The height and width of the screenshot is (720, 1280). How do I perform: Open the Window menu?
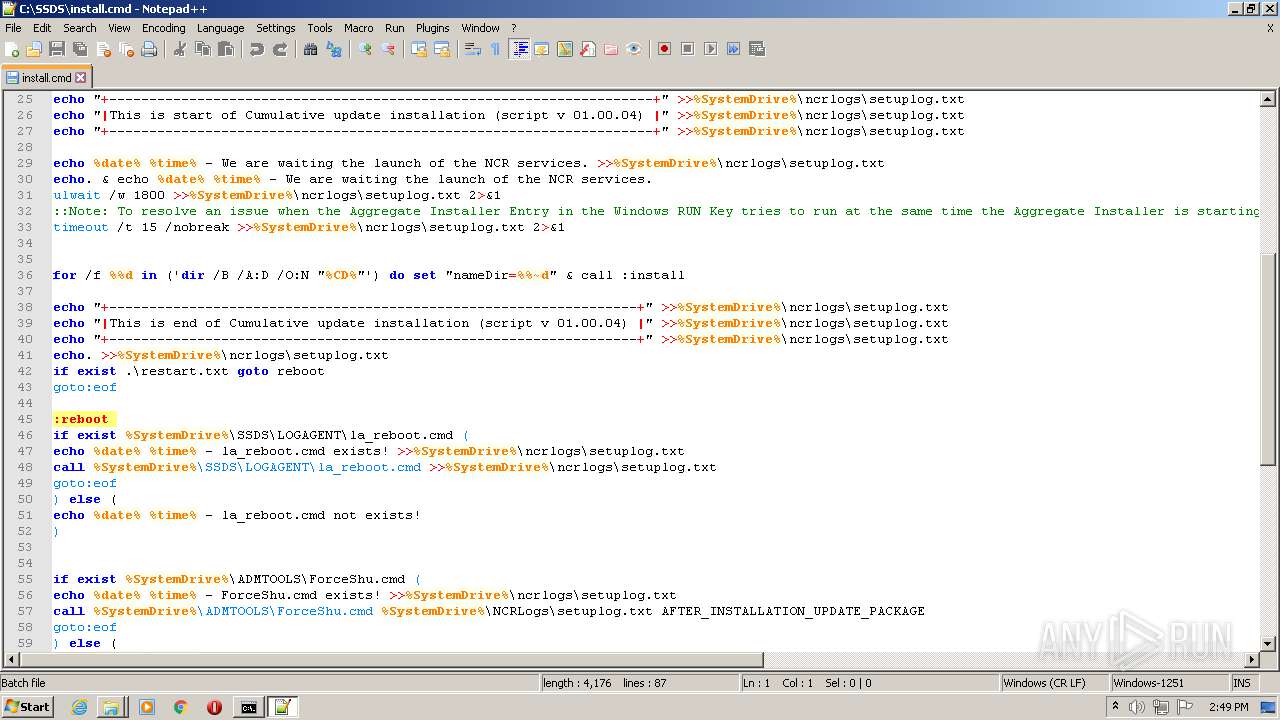click(x=480, y=28)
